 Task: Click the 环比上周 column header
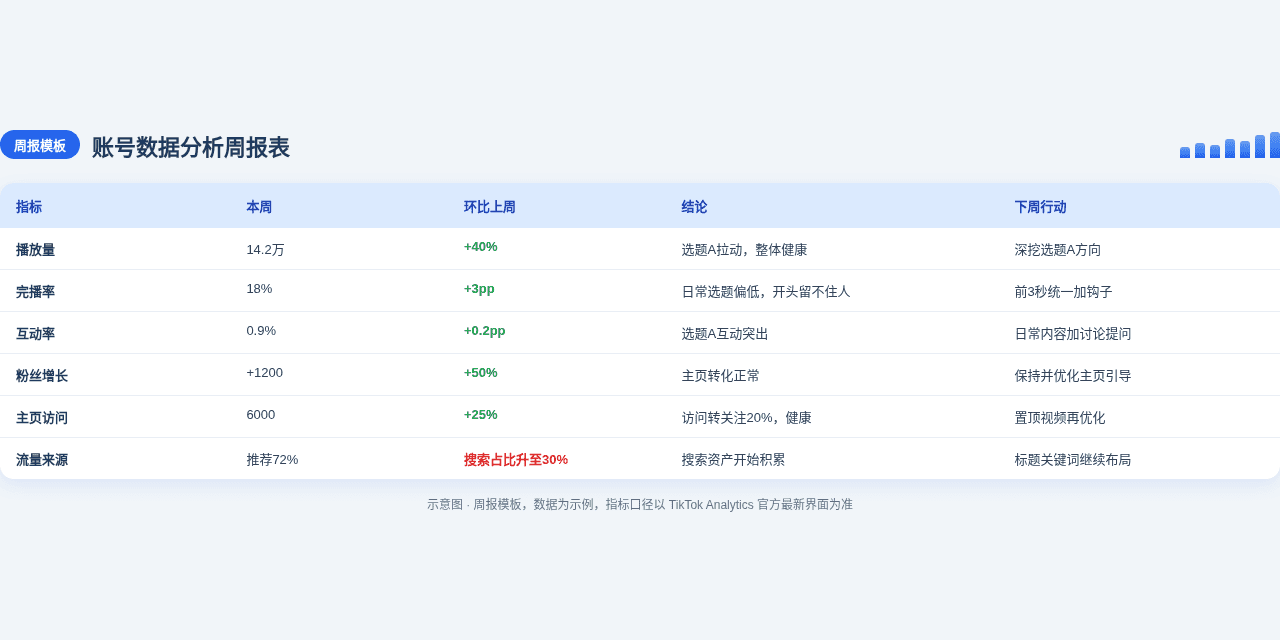coord(490,207)
